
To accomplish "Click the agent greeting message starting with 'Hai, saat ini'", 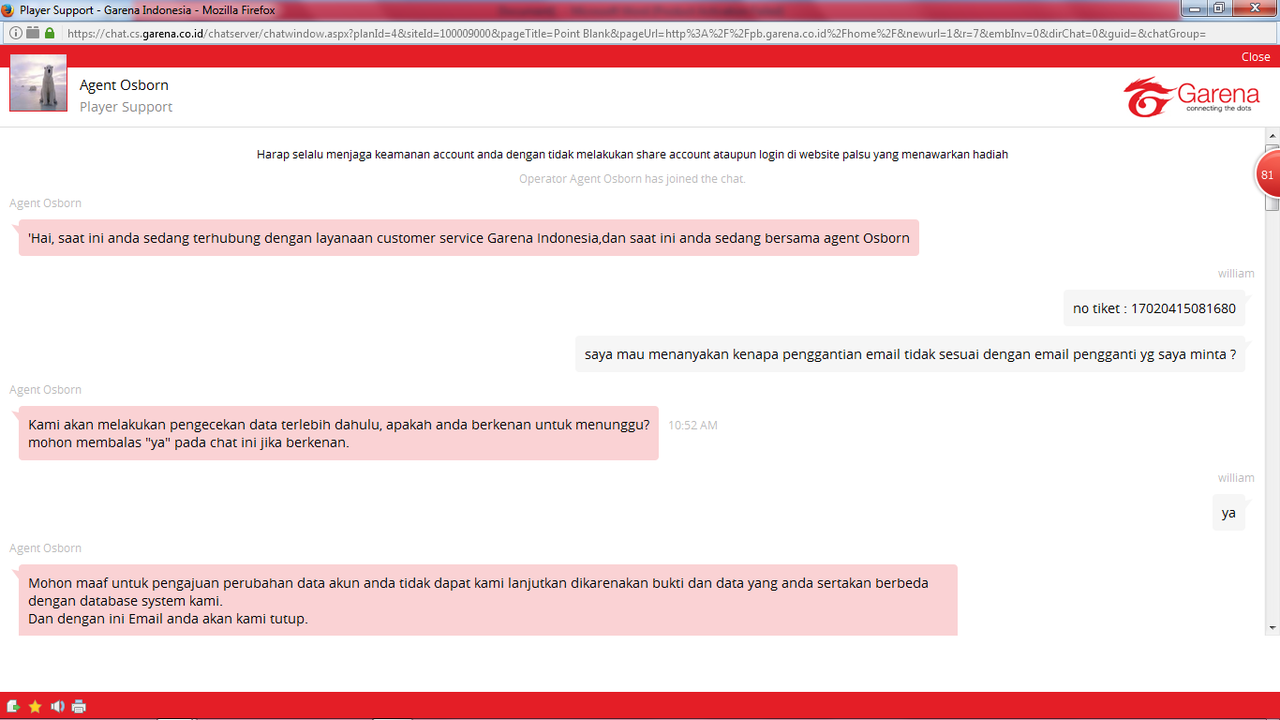I will (x=468, y=238).
